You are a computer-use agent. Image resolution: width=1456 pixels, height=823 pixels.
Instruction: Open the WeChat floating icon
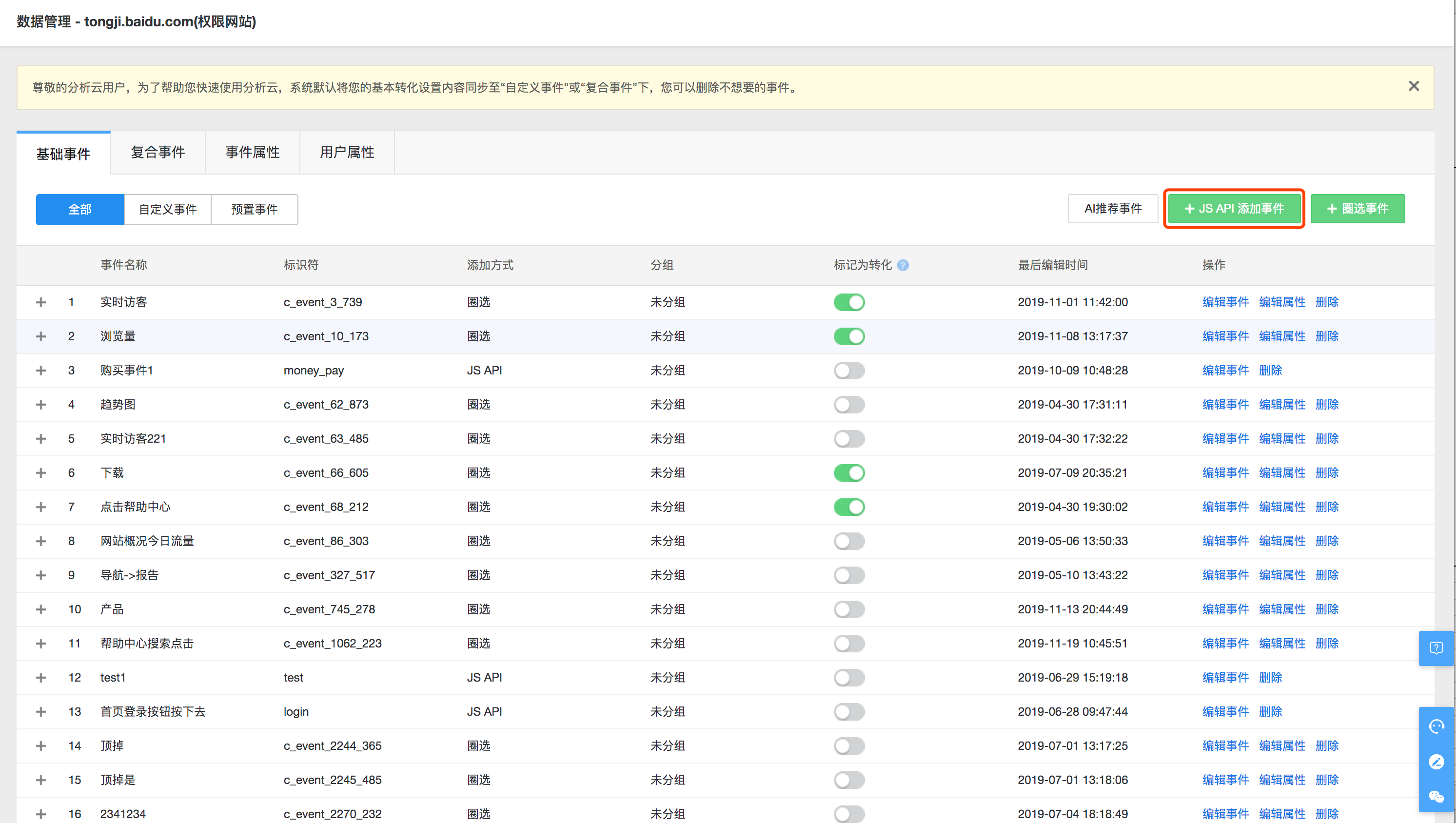click(x=1436, y=797)
